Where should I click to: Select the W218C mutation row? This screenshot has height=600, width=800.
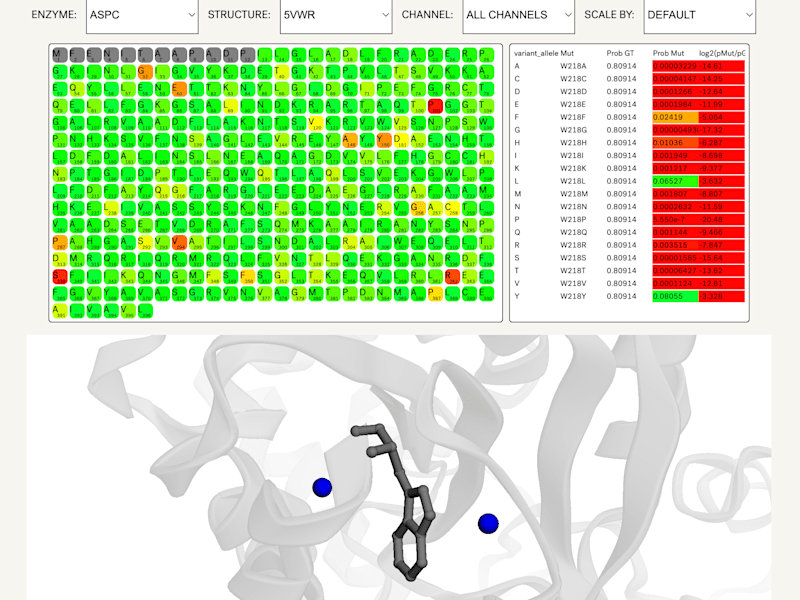(x=629, y=79)
